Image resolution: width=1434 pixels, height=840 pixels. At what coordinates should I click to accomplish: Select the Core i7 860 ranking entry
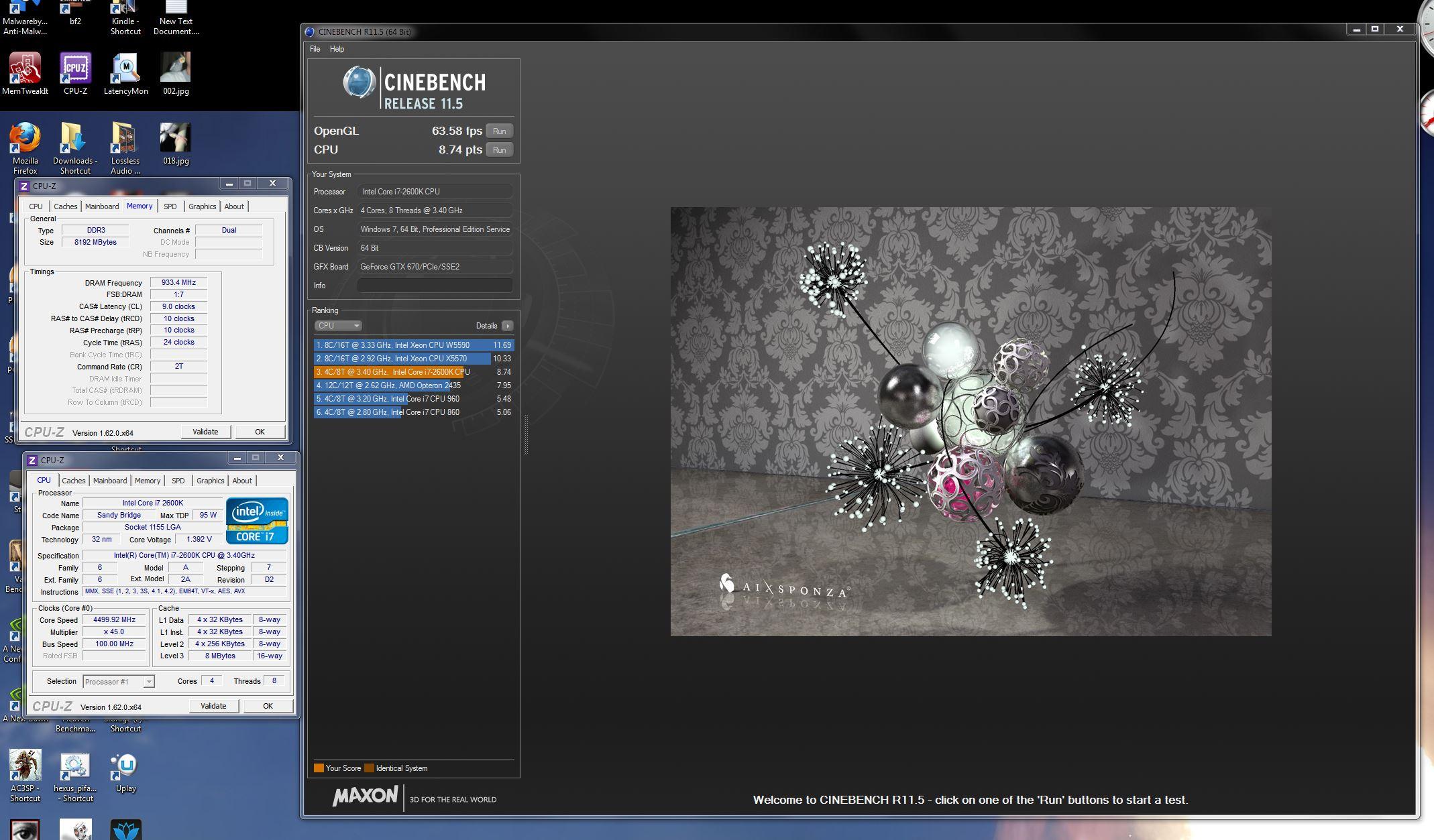(x=413, y=412)
